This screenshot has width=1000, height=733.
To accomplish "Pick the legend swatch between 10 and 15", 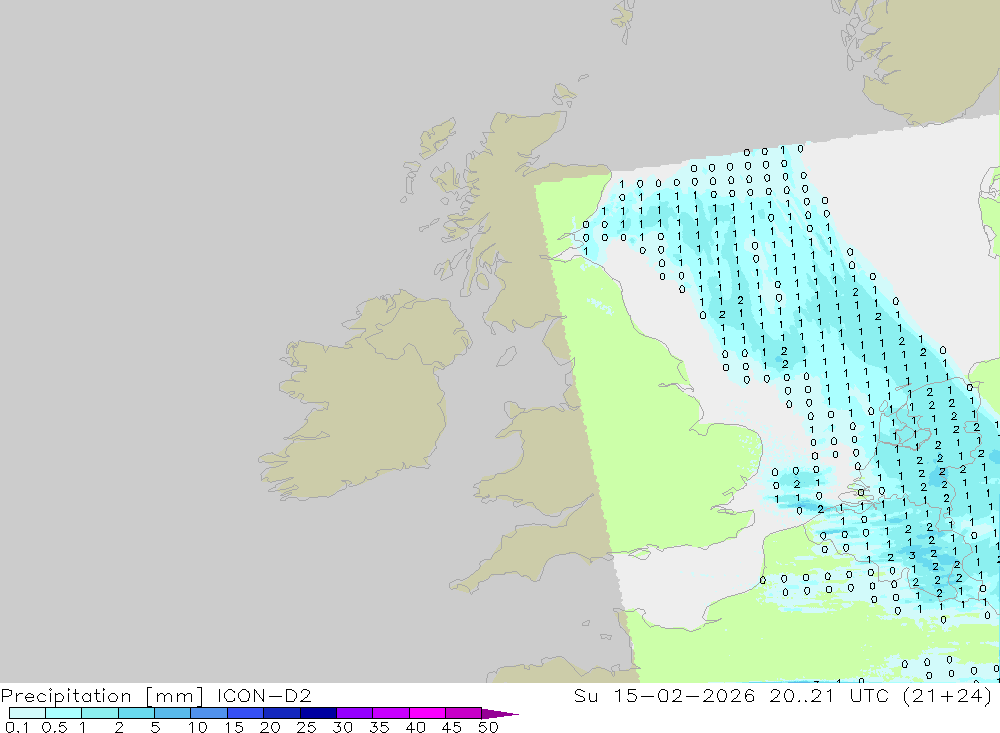I will click(x=209, y=713).
